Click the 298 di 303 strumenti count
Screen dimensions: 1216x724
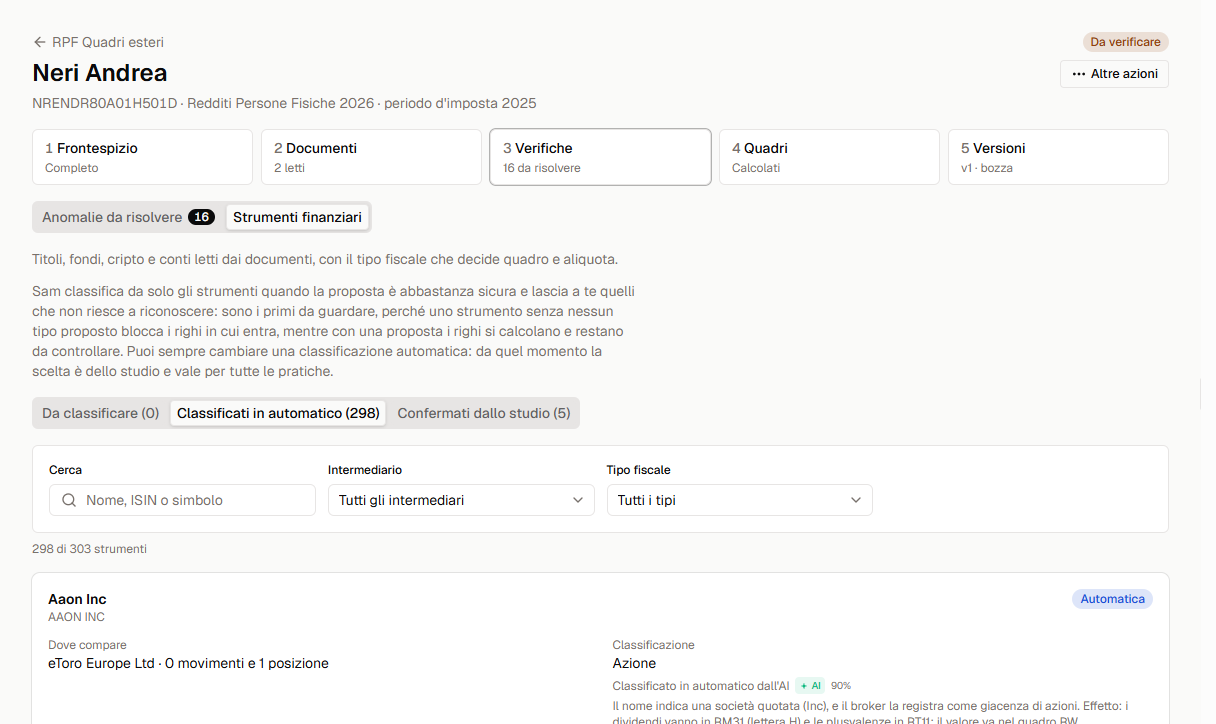point(89,549)
